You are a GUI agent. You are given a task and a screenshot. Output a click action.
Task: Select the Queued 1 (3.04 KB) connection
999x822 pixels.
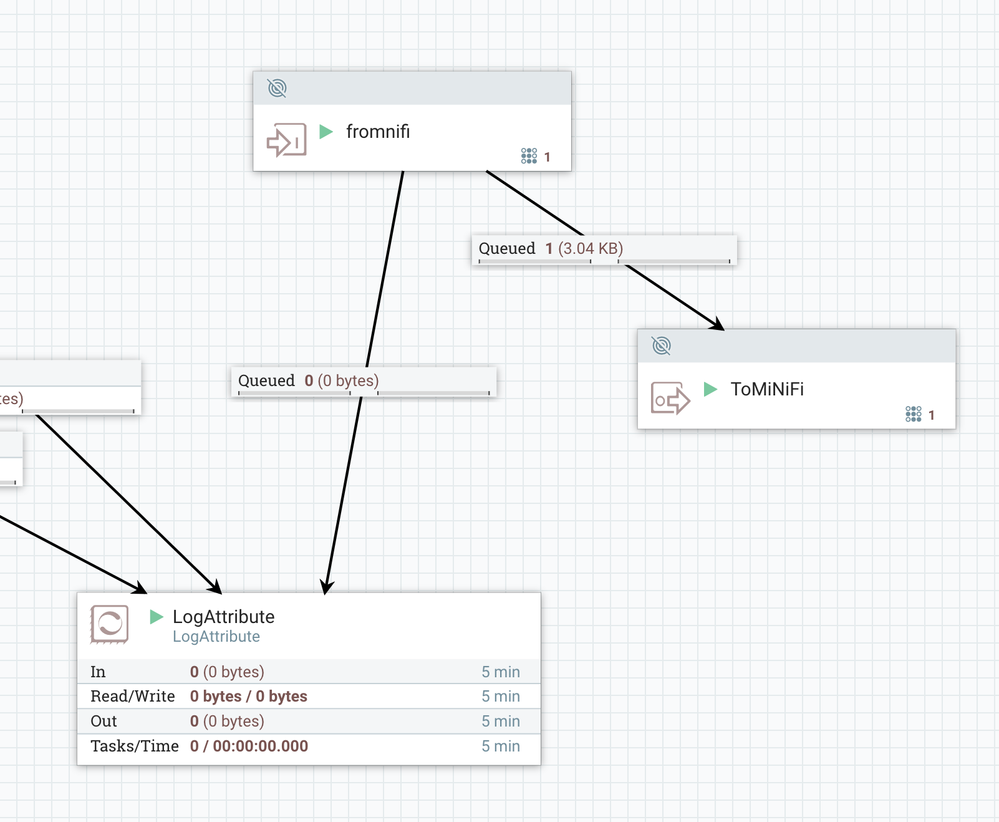[x=604, y=250]
